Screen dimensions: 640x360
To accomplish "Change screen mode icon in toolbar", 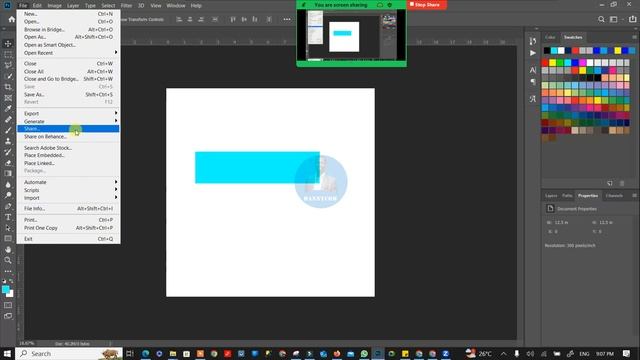I will [8, 316].
